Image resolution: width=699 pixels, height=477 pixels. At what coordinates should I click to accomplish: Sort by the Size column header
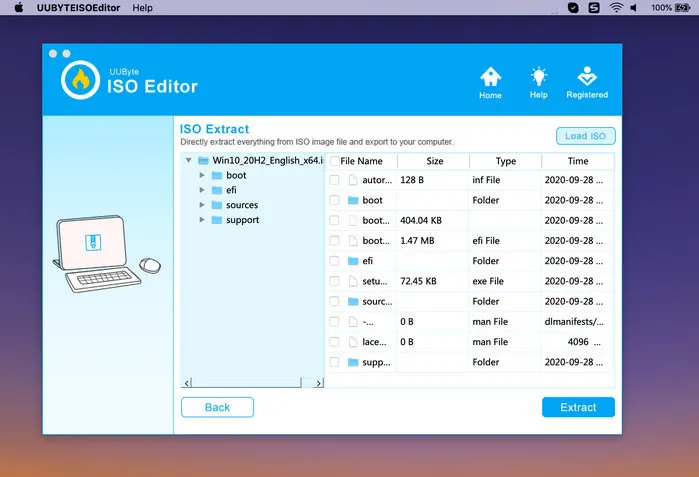point(434,161)
